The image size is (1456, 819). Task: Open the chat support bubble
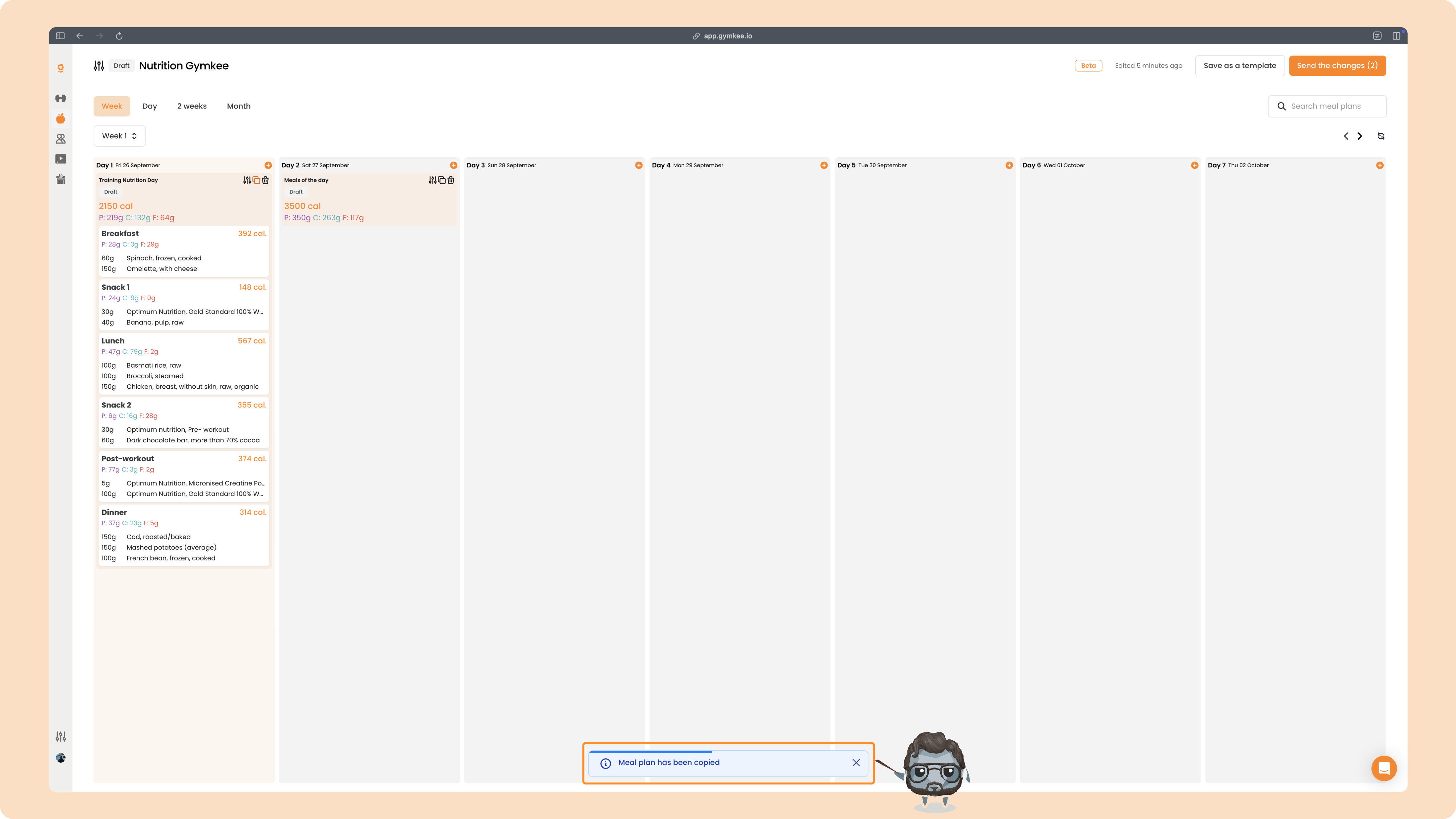(1384, 768)
